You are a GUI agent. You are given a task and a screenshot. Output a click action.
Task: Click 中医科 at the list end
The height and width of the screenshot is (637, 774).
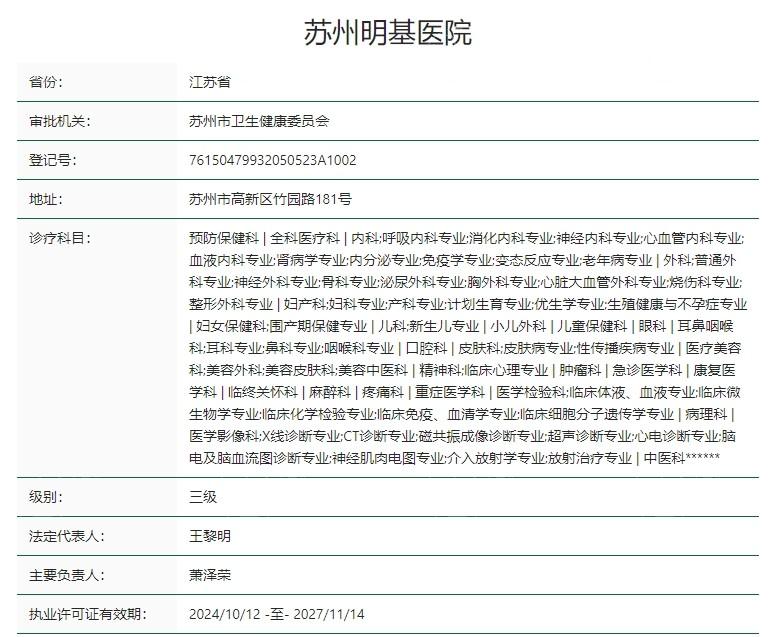tap(664, 458)
